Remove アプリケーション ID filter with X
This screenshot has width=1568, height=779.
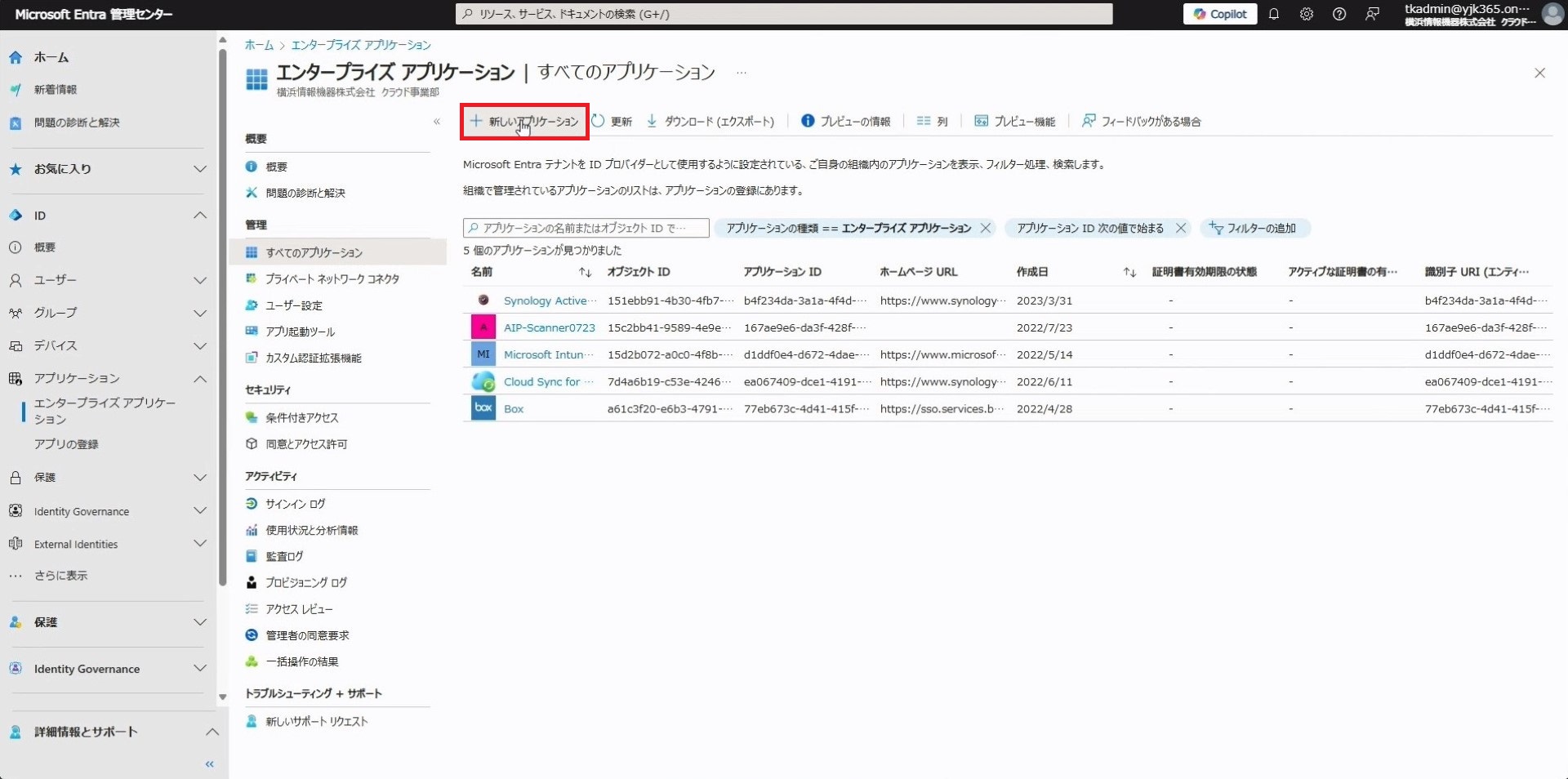1180,228
